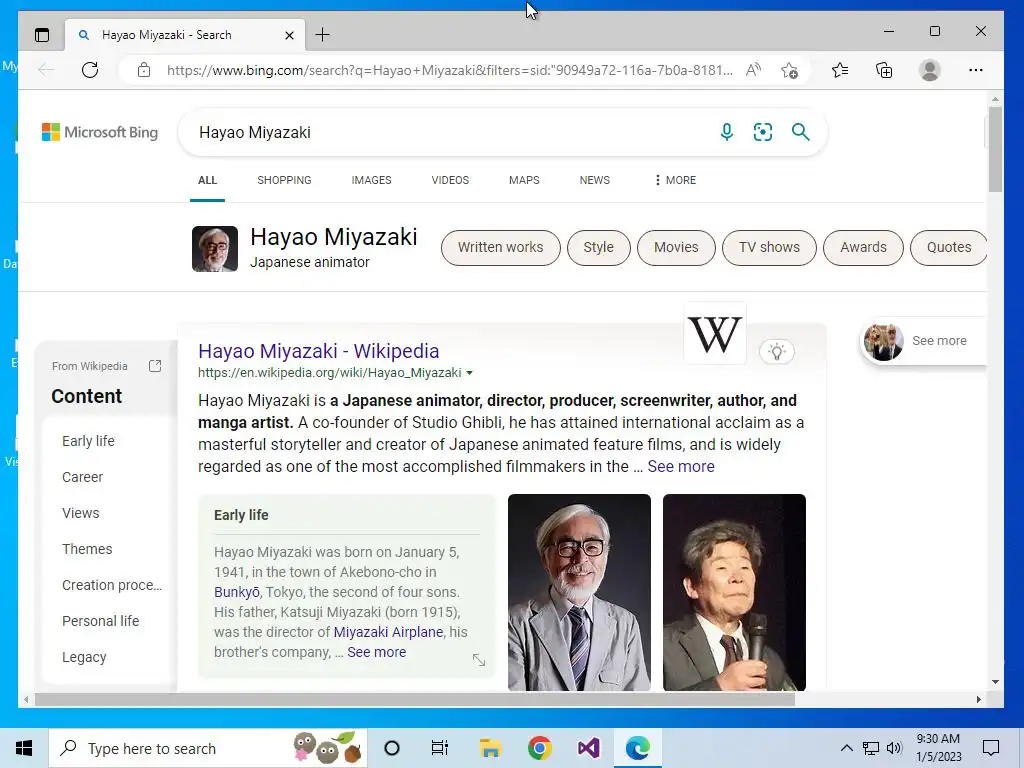Expand the Early life card arrow
Viewport: 1024px width, 768px height.
pos(479,660)
